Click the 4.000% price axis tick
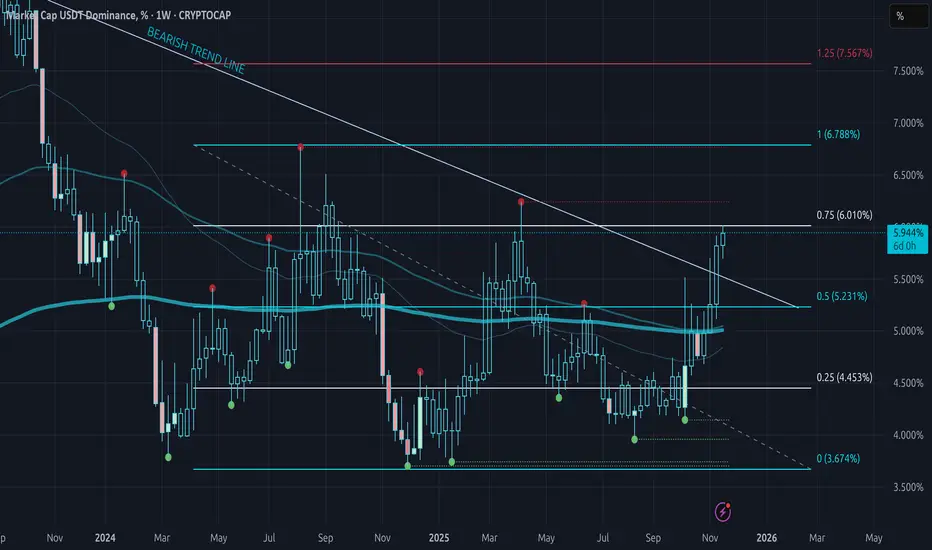 coord(908,435)
